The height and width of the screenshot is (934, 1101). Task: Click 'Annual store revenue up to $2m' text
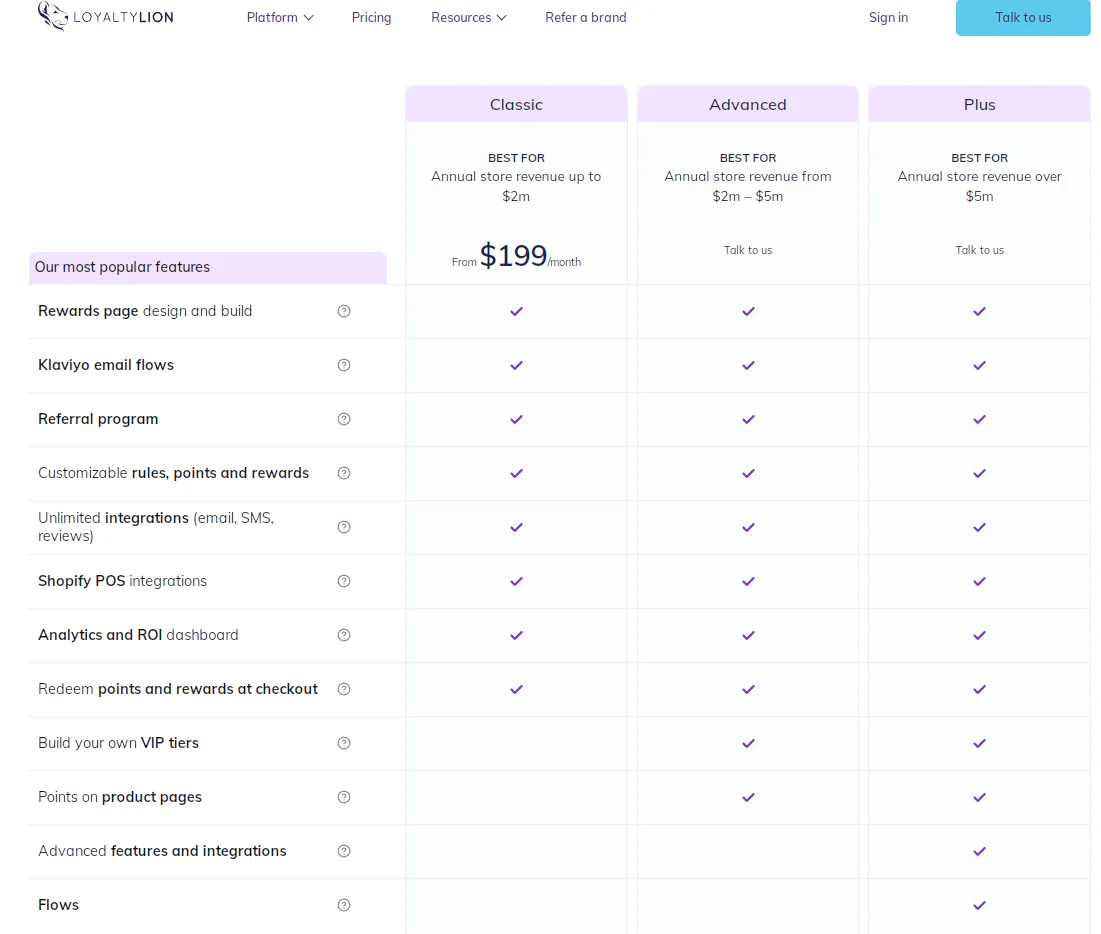tap(516, 186)
